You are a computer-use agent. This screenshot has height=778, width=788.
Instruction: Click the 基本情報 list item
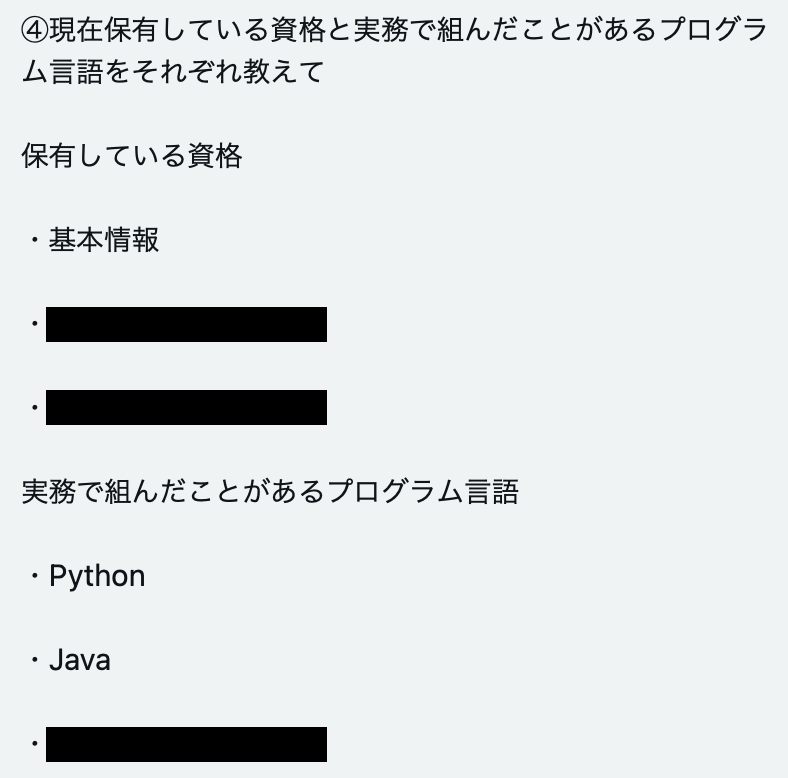(104, 240)
